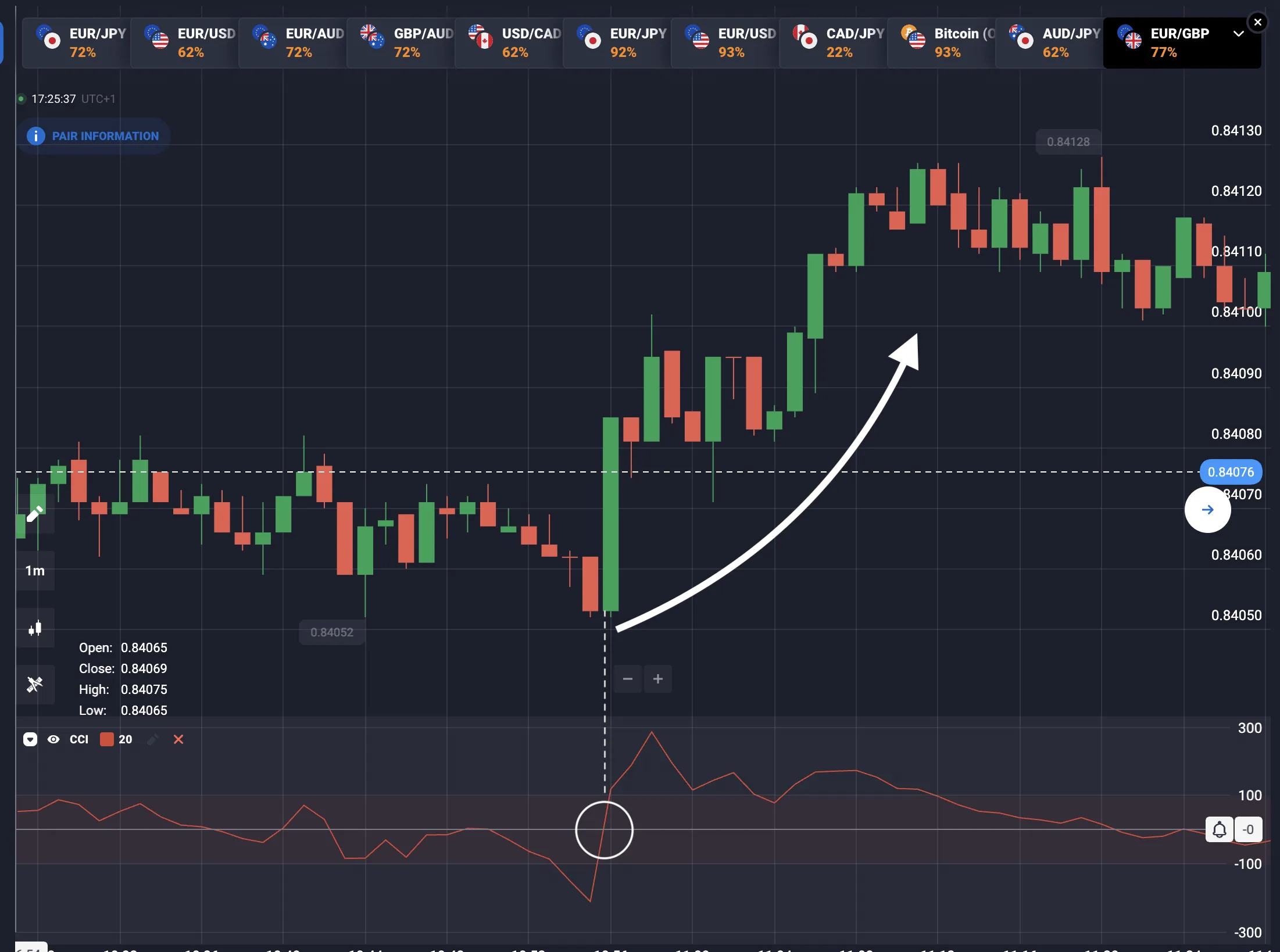Click the alert bell icon
This screenshot has width=1280, height=952.
(x=1220, y=829)
